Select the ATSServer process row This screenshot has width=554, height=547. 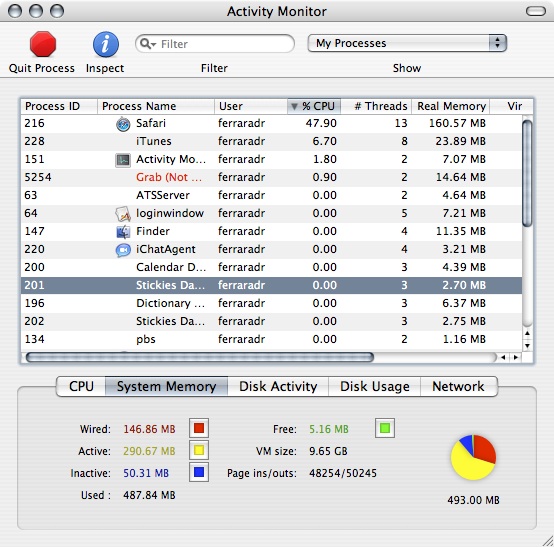click(271, 195)
